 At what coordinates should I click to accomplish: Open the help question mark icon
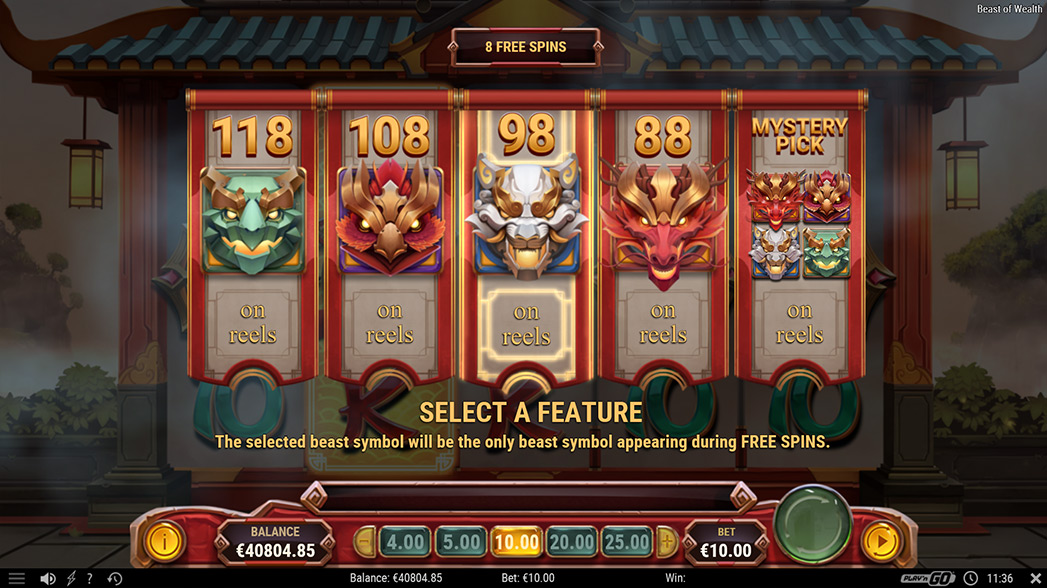click(89, 579)
